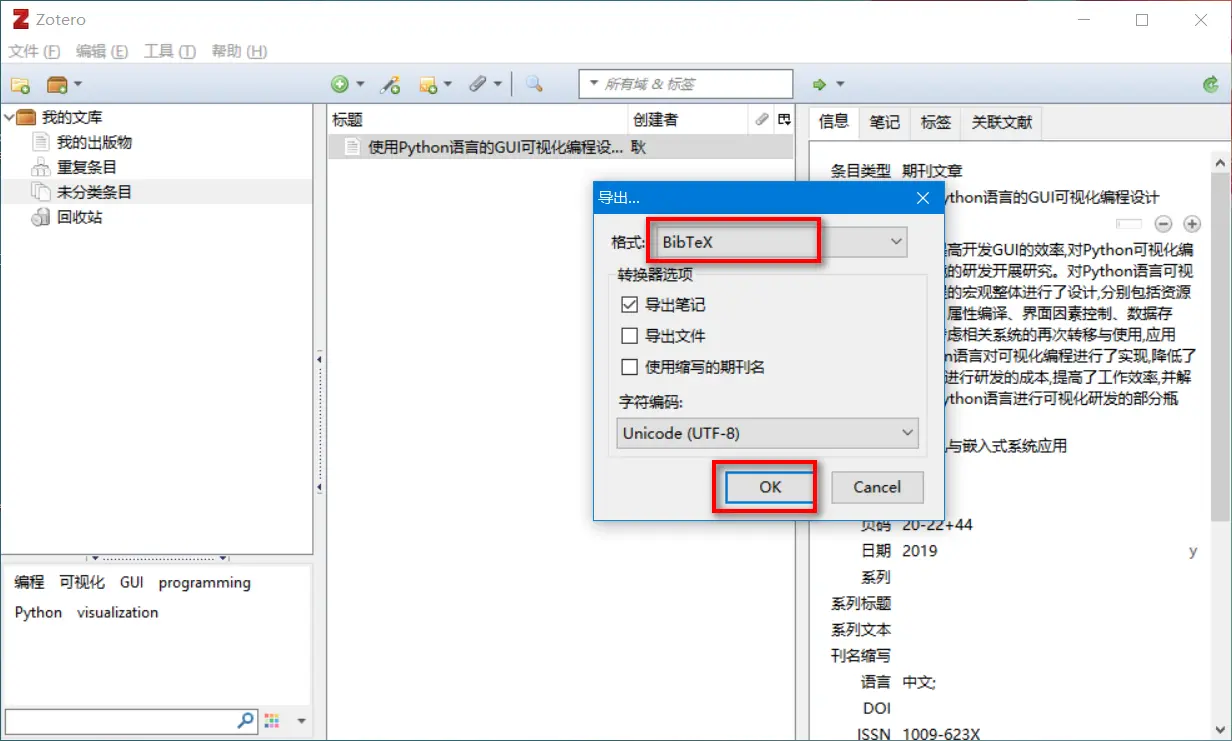Click the Add Item by Identifier wand
The width and height of the screenshot is (1232, 741).
point(390,85)
